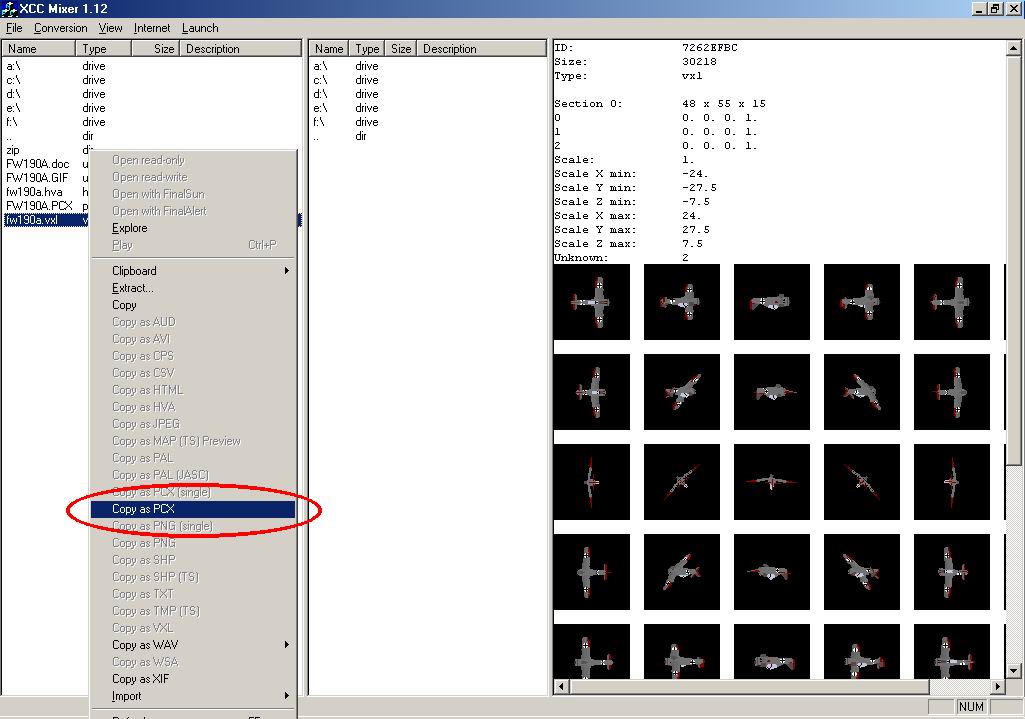Open the Launch menu
Image resolution: width=1025 pixels, height=719 pixels.
click(x=200, y=28)
